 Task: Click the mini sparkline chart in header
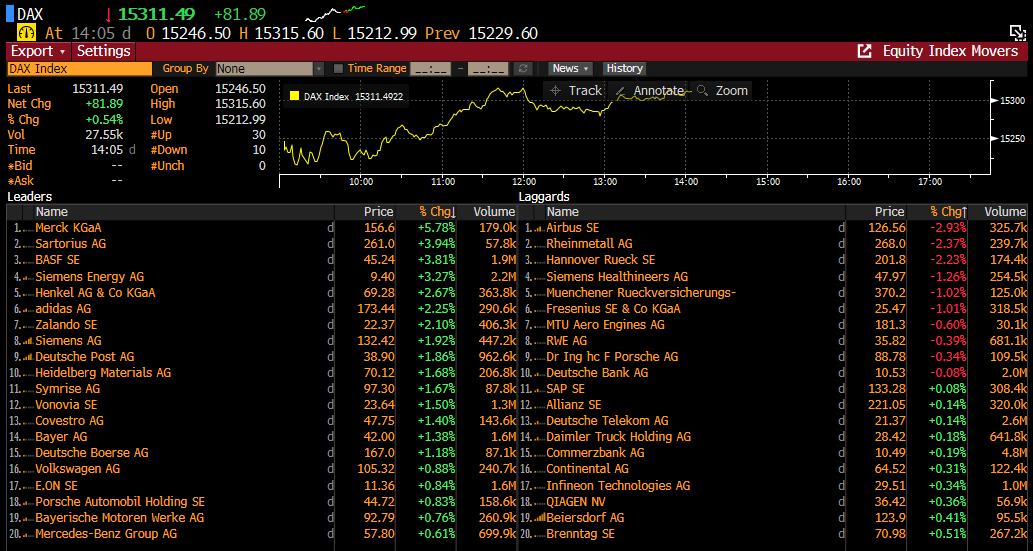pyautogui.click(x=334, y=14)
